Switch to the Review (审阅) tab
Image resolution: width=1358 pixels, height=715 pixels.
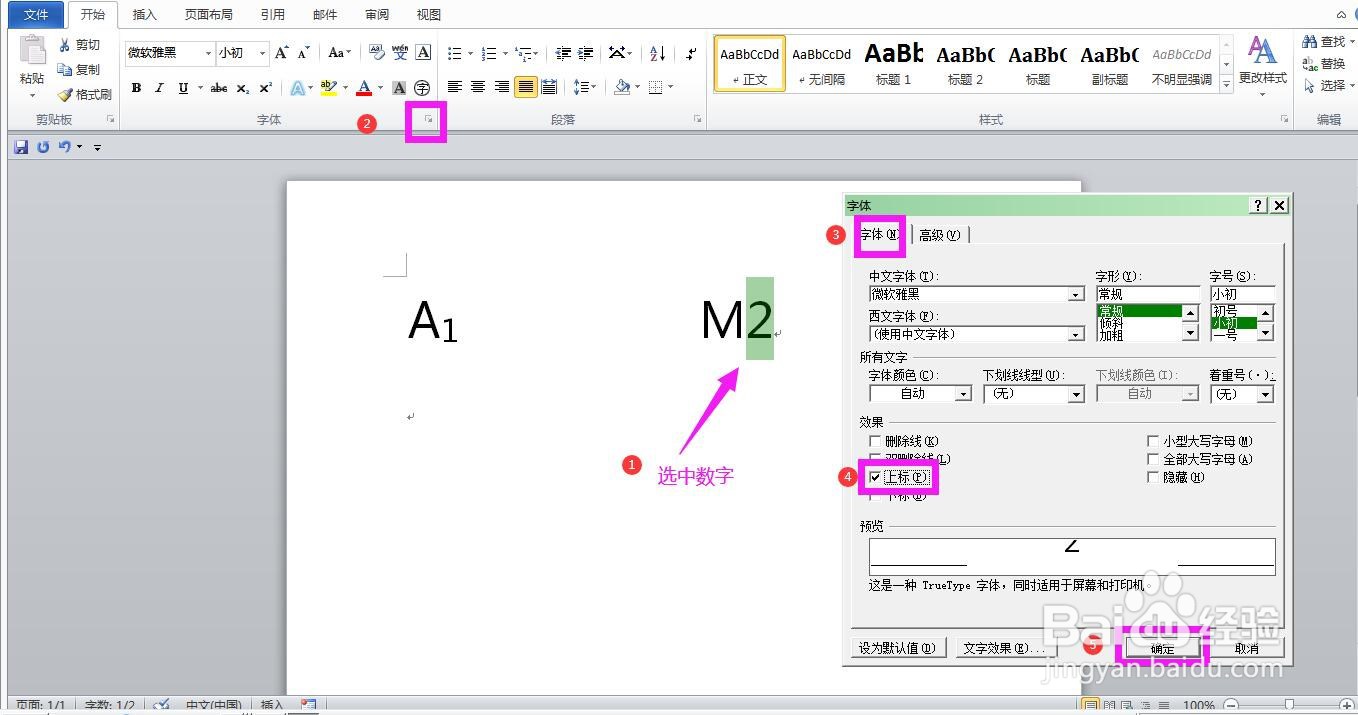click(x=377, y=14)
